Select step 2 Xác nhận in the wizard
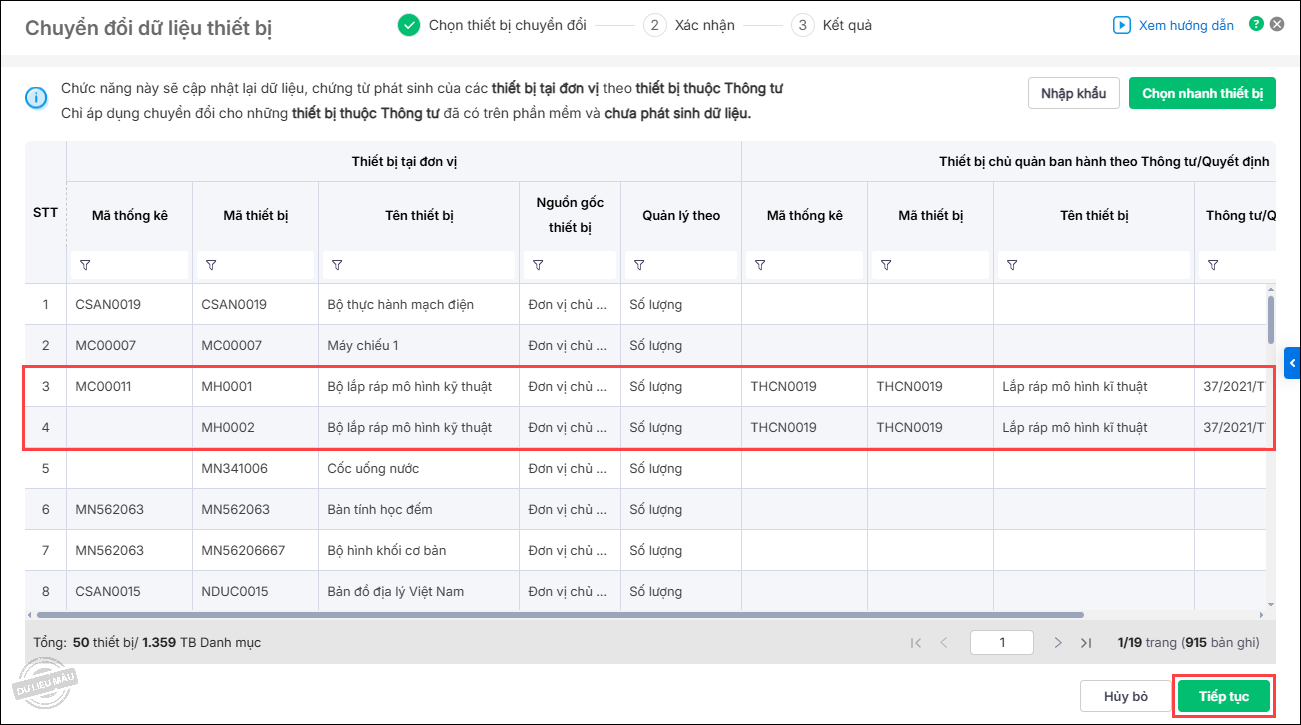The width and height of the screenshot is (1301, 725). (689, 25)
